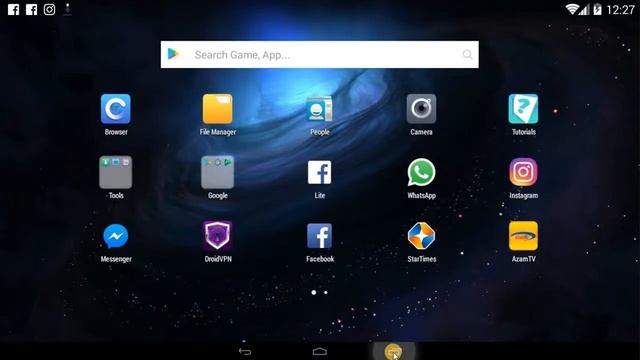Launch Instagram app
The image size is (640, 360).
tap(523, 172)
